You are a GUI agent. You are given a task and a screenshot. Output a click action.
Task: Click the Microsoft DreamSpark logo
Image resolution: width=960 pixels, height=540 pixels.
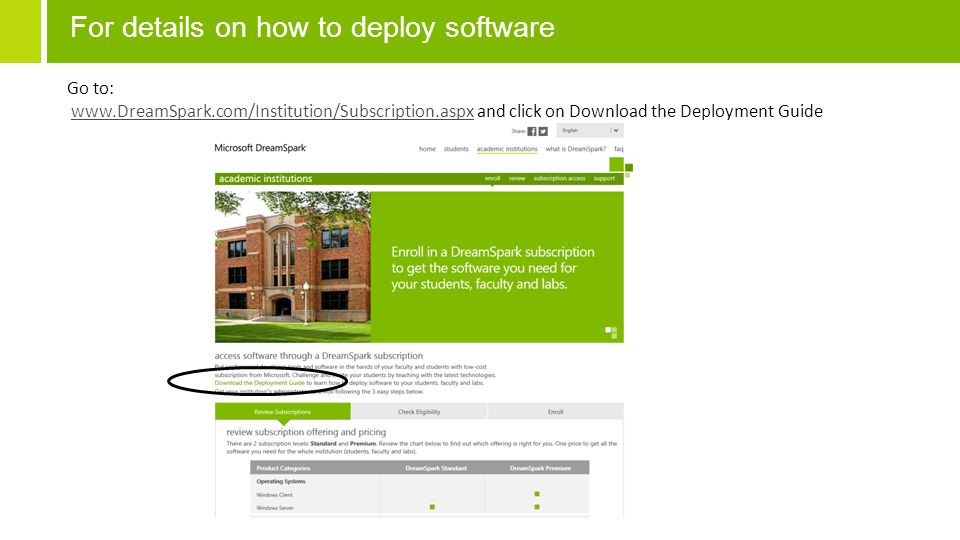click(x=260, y=148)
